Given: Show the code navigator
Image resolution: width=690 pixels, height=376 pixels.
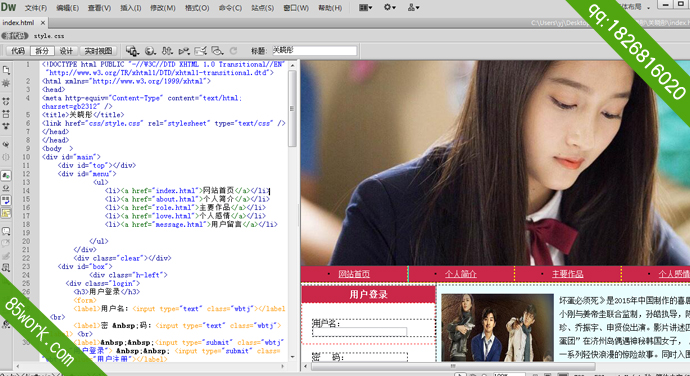Looking at the screenshot, I should pyautogui.click(x=6, y=83).
